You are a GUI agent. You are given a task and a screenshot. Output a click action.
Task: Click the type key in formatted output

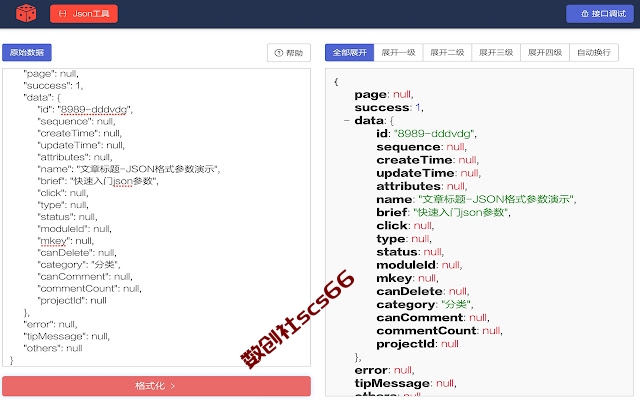pos(391,239)
